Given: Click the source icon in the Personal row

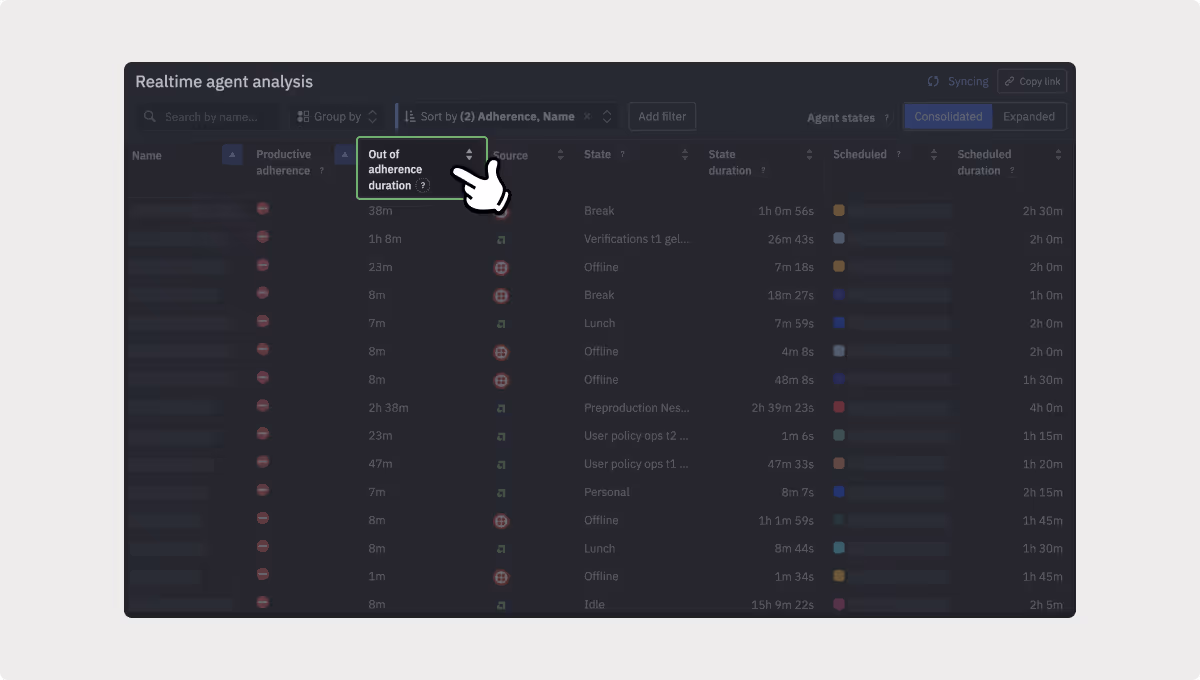Looking at the screenshot, I should click(x=501, y=493).
